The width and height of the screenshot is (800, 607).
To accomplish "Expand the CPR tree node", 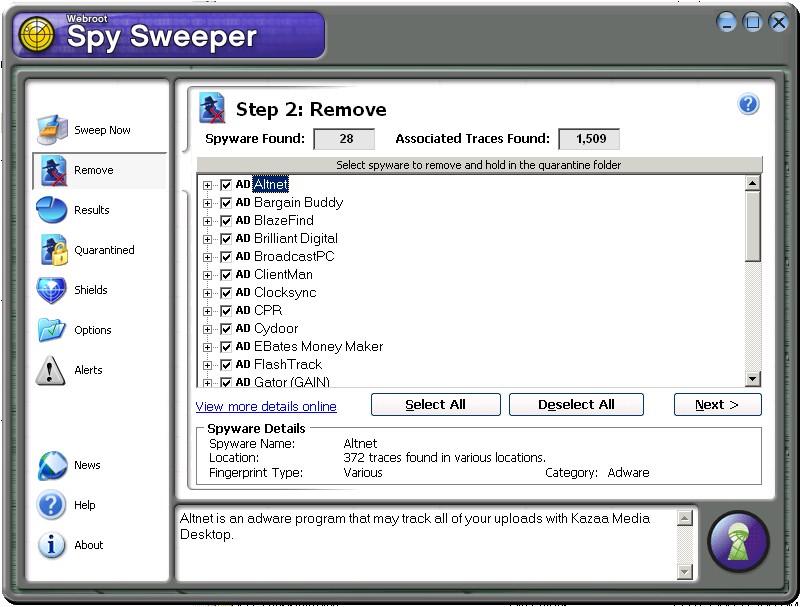I will (207, 311).
